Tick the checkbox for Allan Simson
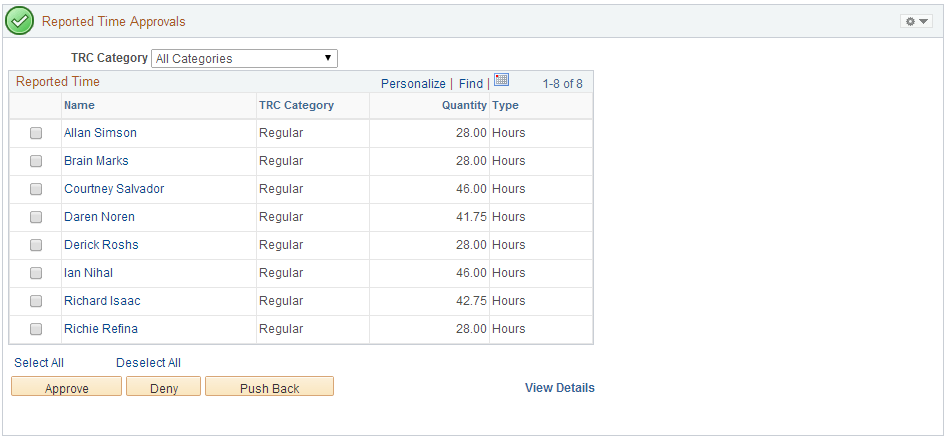Viewport: 948px width, 439px height. 36,133
